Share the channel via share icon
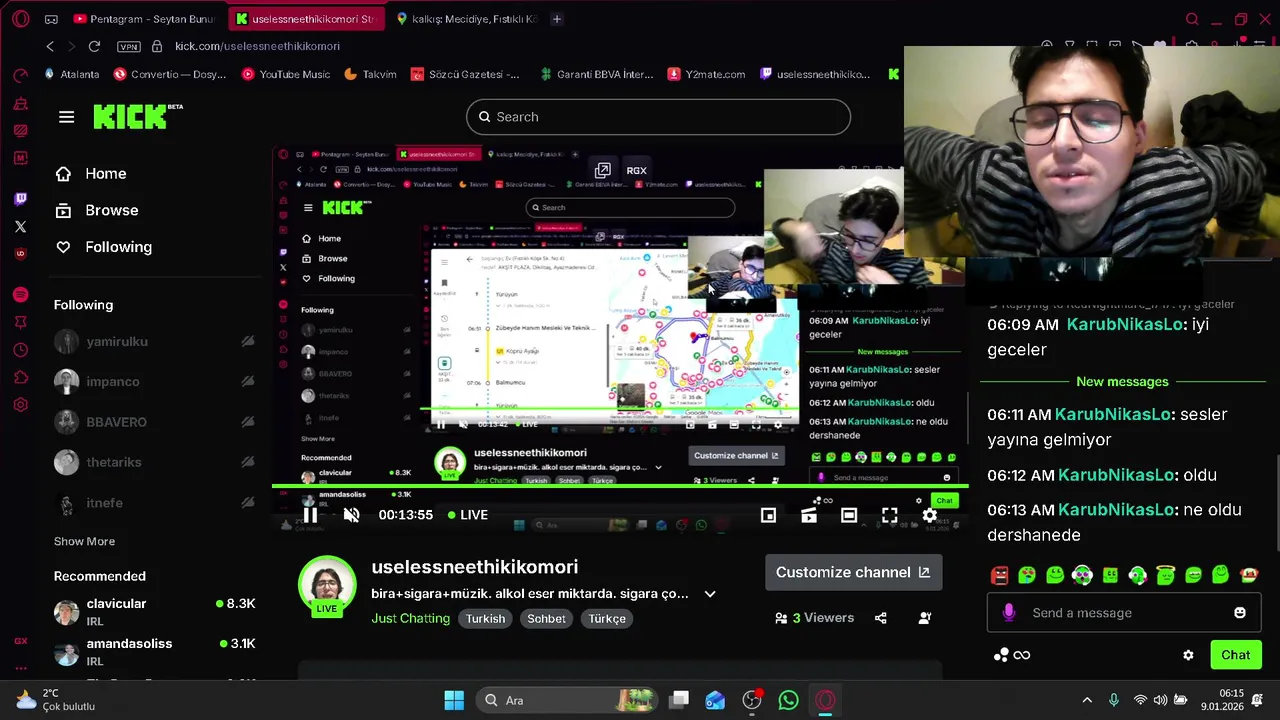The image size is (1280, 720). coord(880,618)
